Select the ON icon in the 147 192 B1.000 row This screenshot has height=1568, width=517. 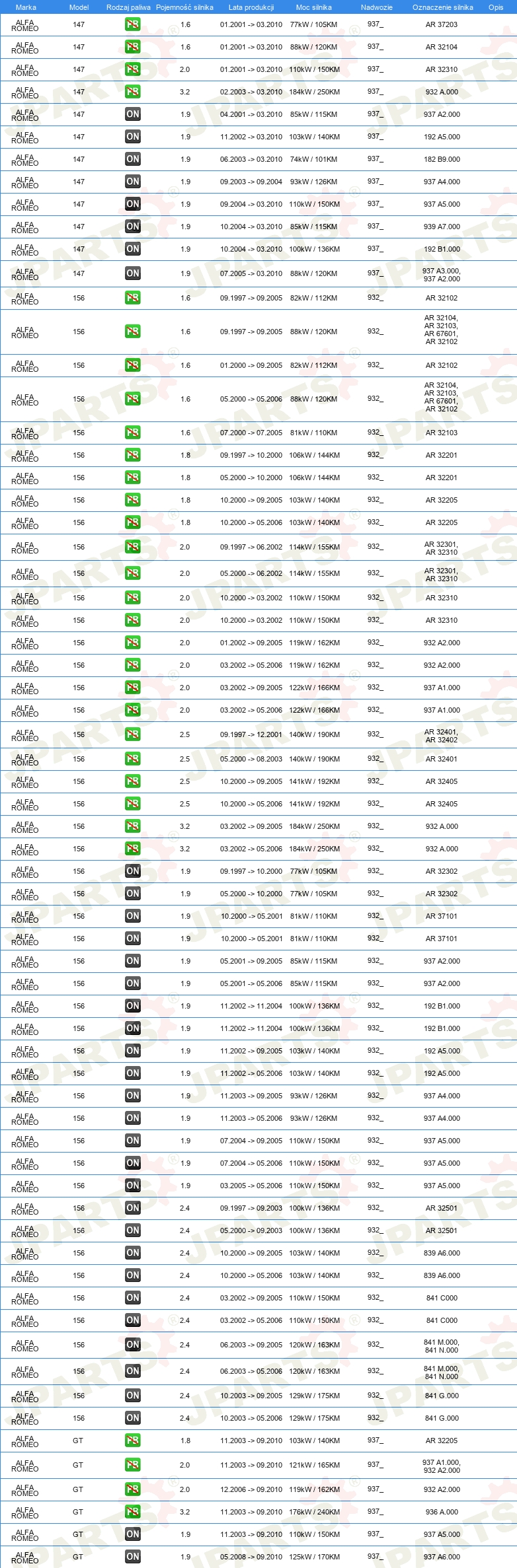pos(133,249)
